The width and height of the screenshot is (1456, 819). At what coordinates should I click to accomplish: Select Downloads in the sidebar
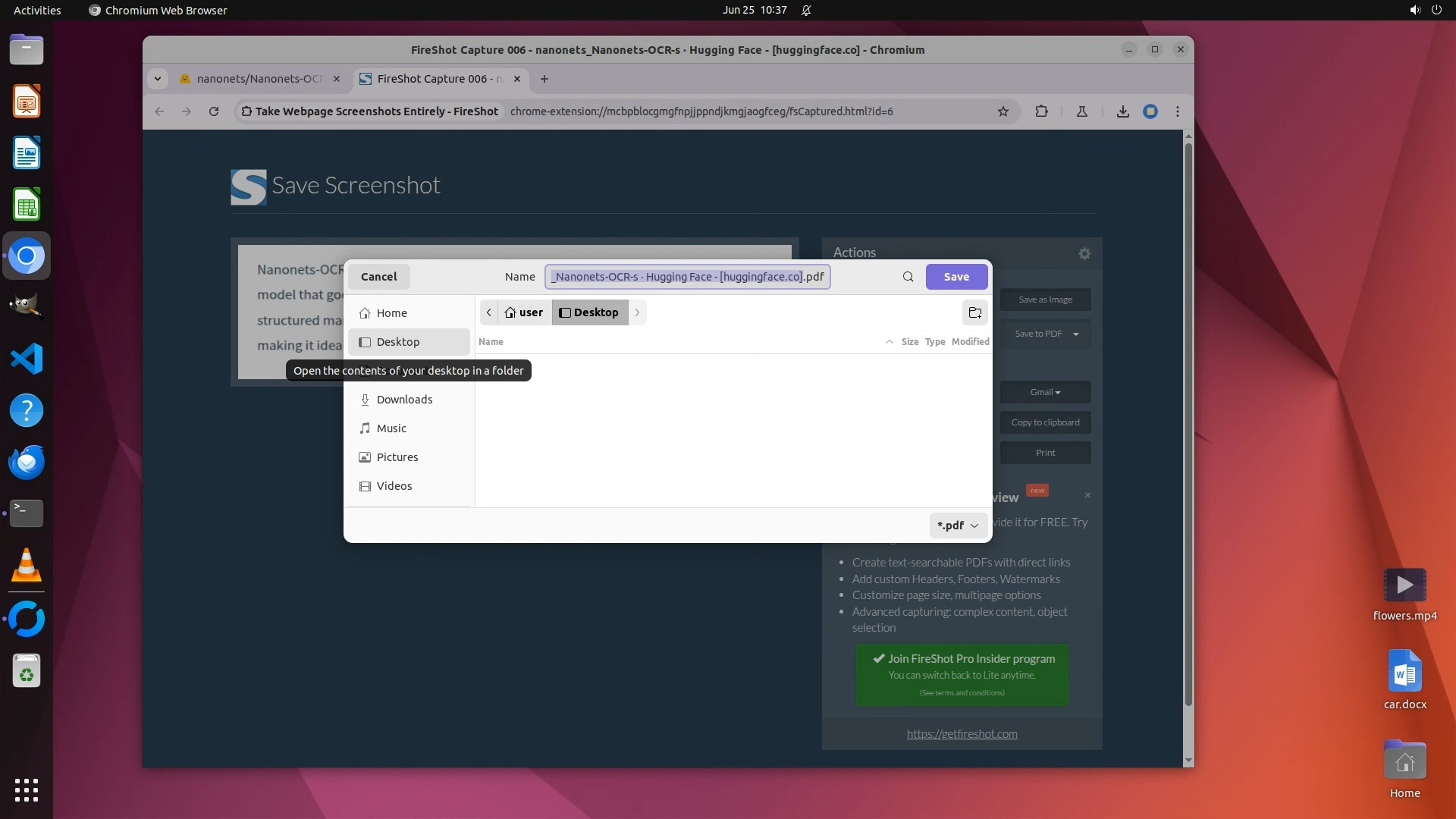[x=404, y=400]
